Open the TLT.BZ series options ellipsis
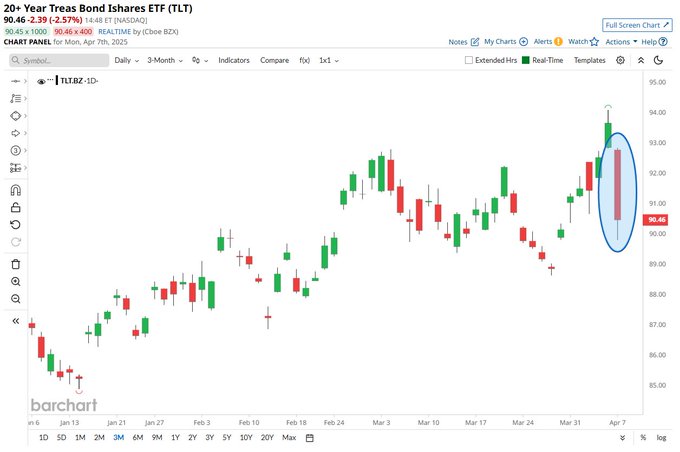The image size is (680, 452). pyautogui.click(x=50, y=80)
